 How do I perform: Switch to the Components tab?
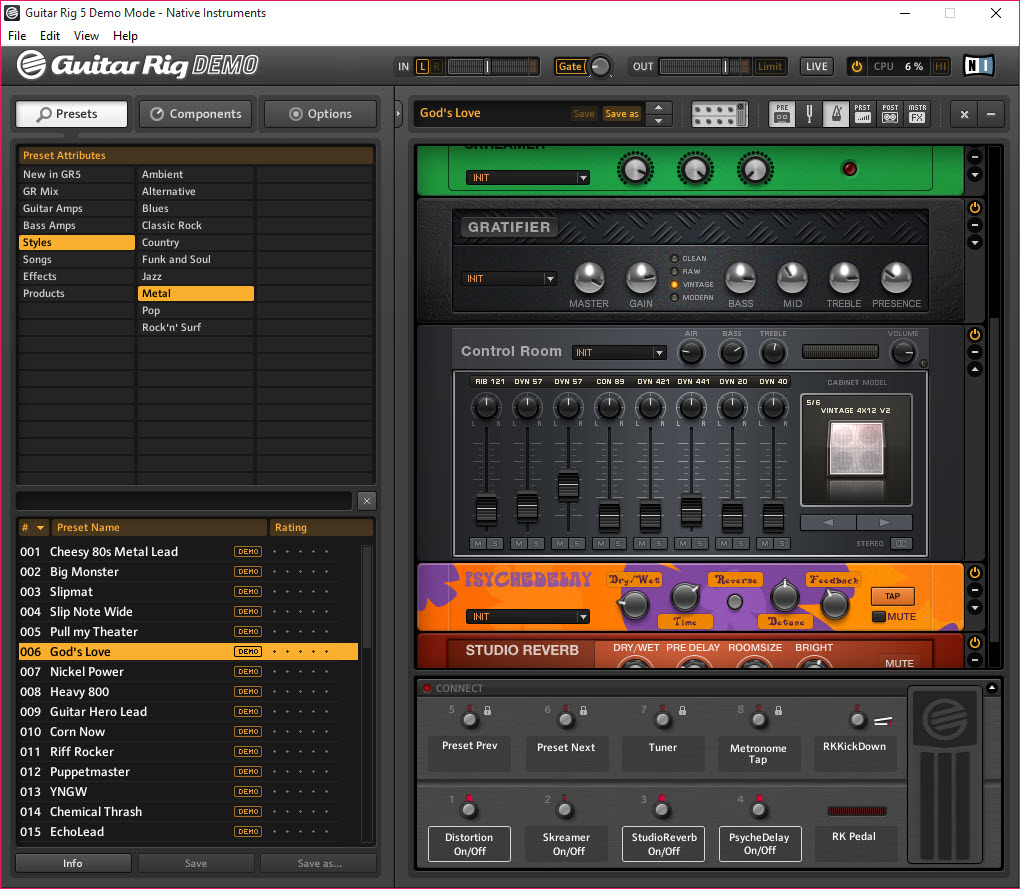coord(196,114)
